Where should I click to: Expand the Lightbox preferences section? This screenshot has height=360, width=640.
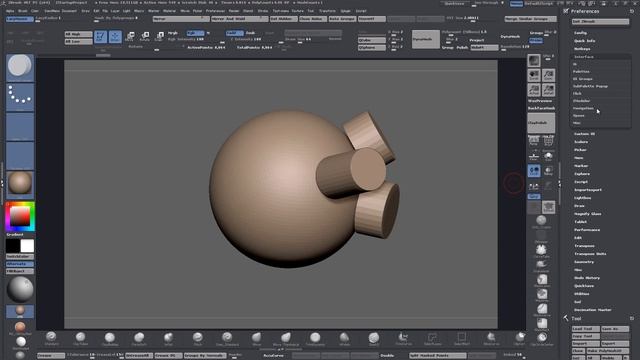tap(582, 198)
